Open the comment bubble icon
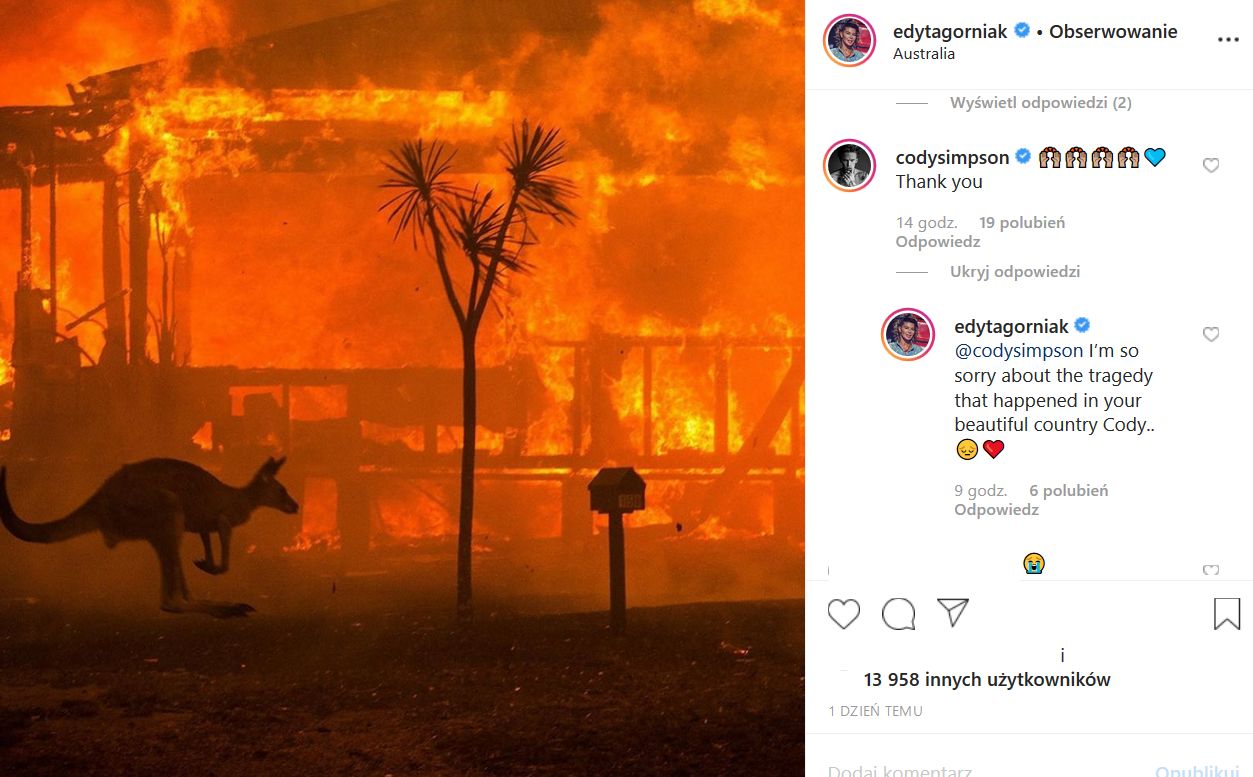1253x777 pixels. 898,614
